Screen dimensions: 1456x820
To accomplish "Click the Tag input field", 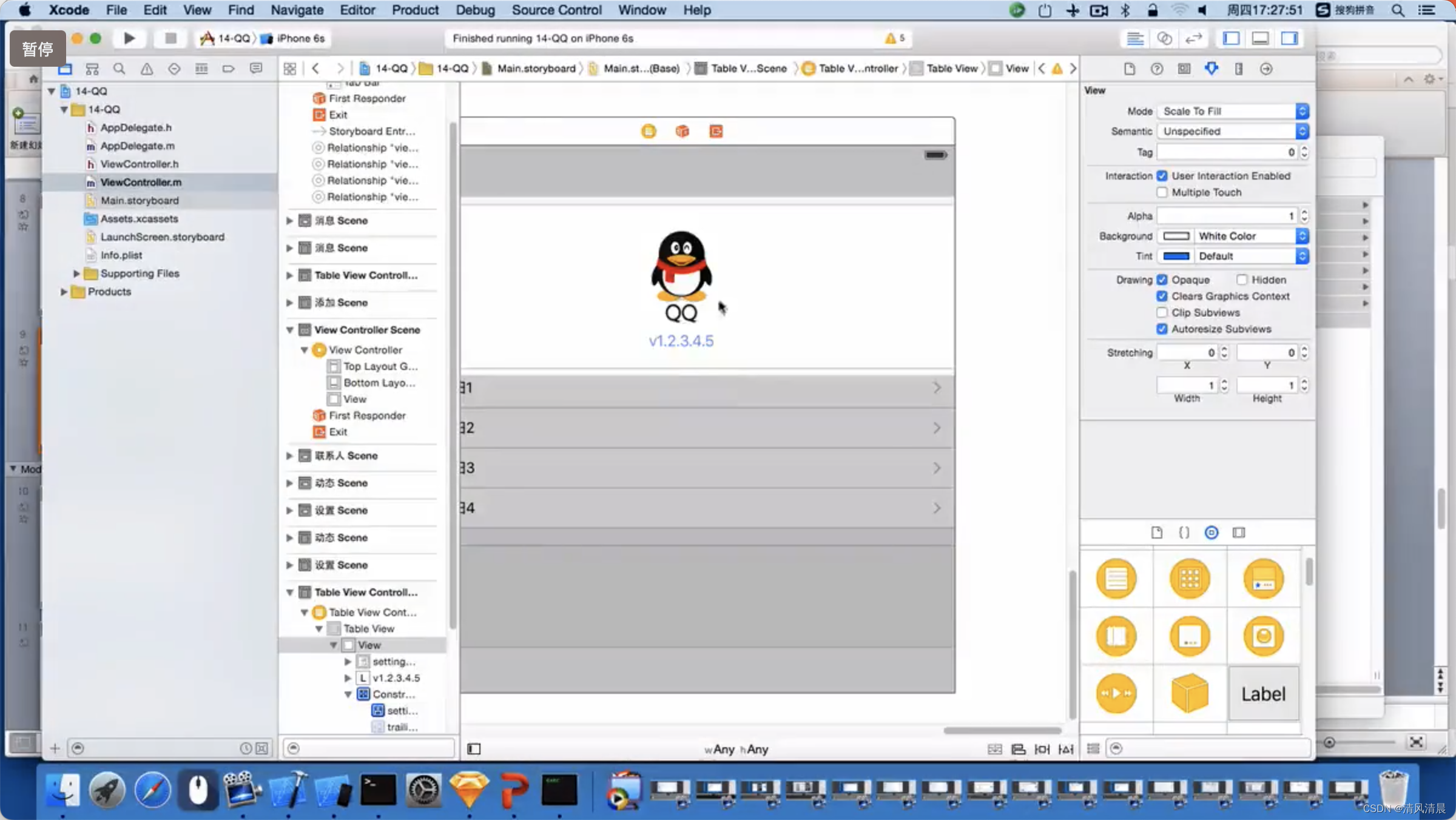I will point(1228,152).
